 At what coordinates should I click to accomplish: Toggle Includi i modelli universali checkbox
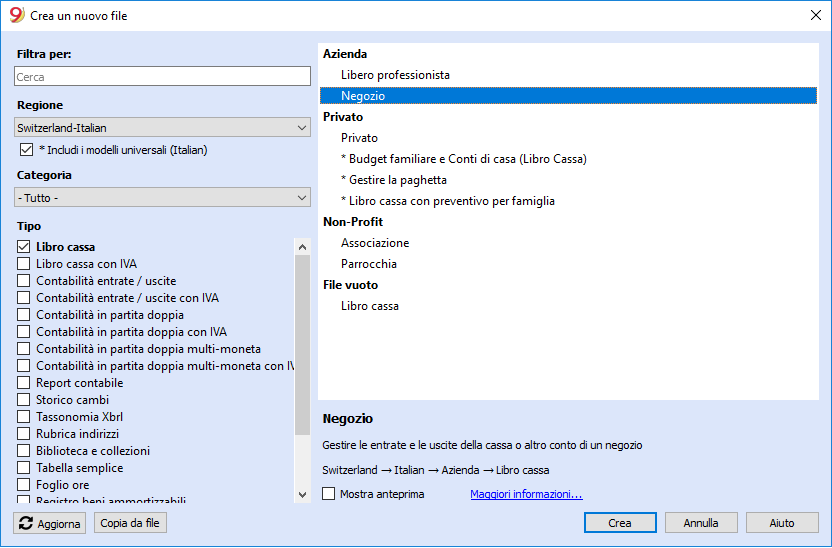26,150
